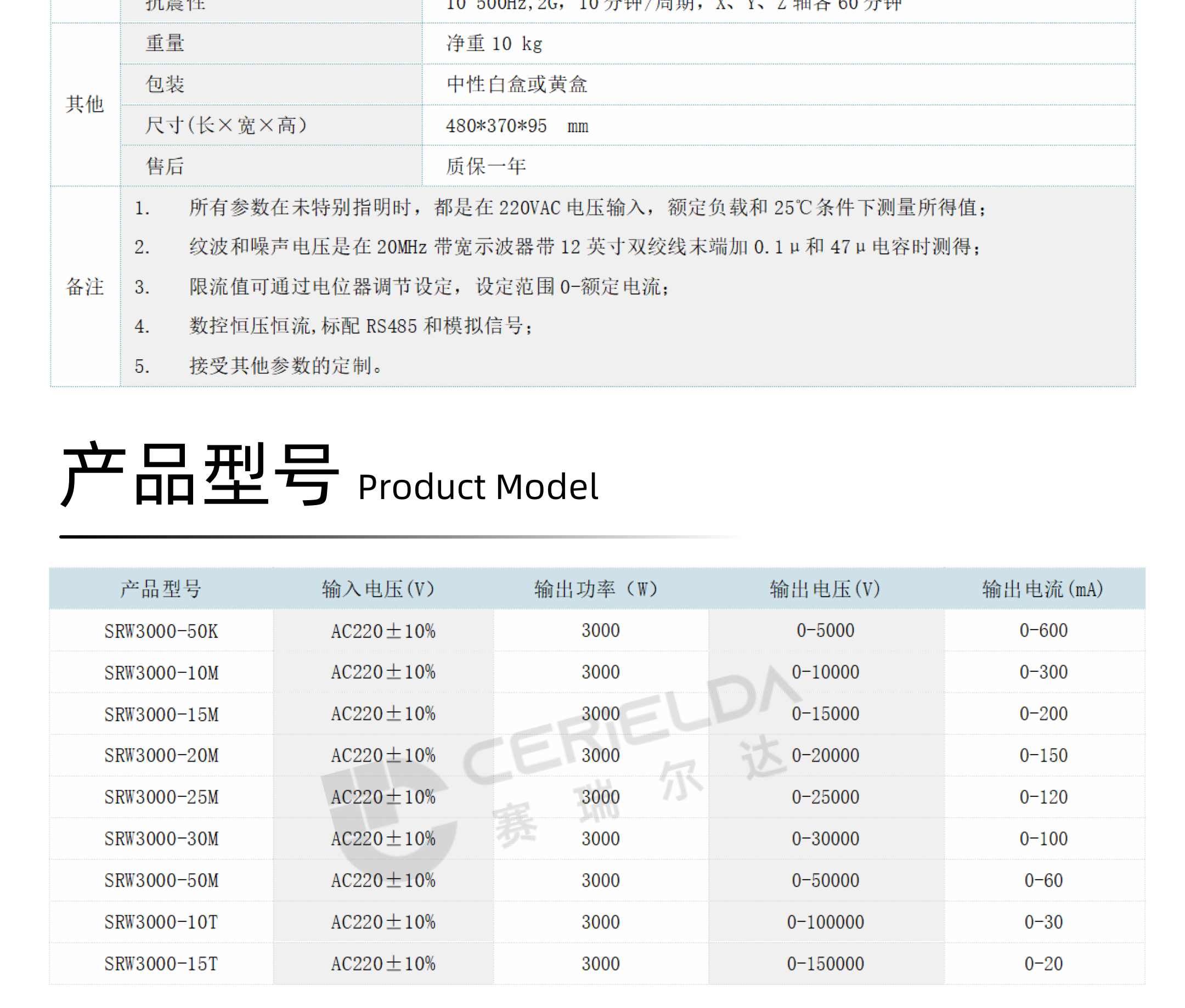Click the SRW3000-15T model entry
1185x1008 pixels.
coord(161,964)
